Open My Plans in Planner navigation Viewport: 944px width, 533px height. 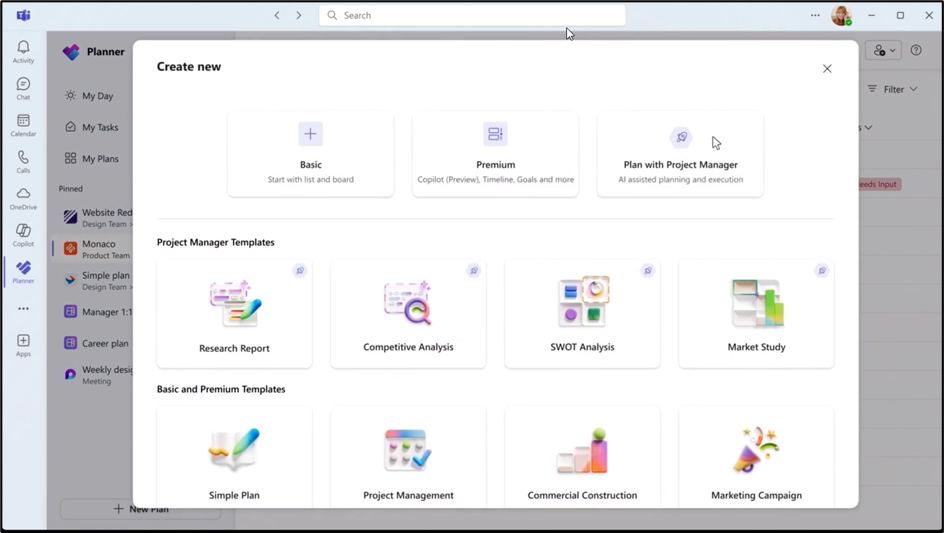[x=93, y=158]
